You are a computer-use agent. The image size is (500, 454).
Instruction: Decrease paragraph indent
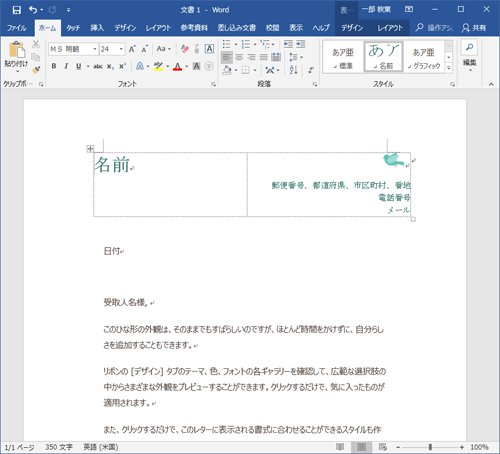pos(288,44)
